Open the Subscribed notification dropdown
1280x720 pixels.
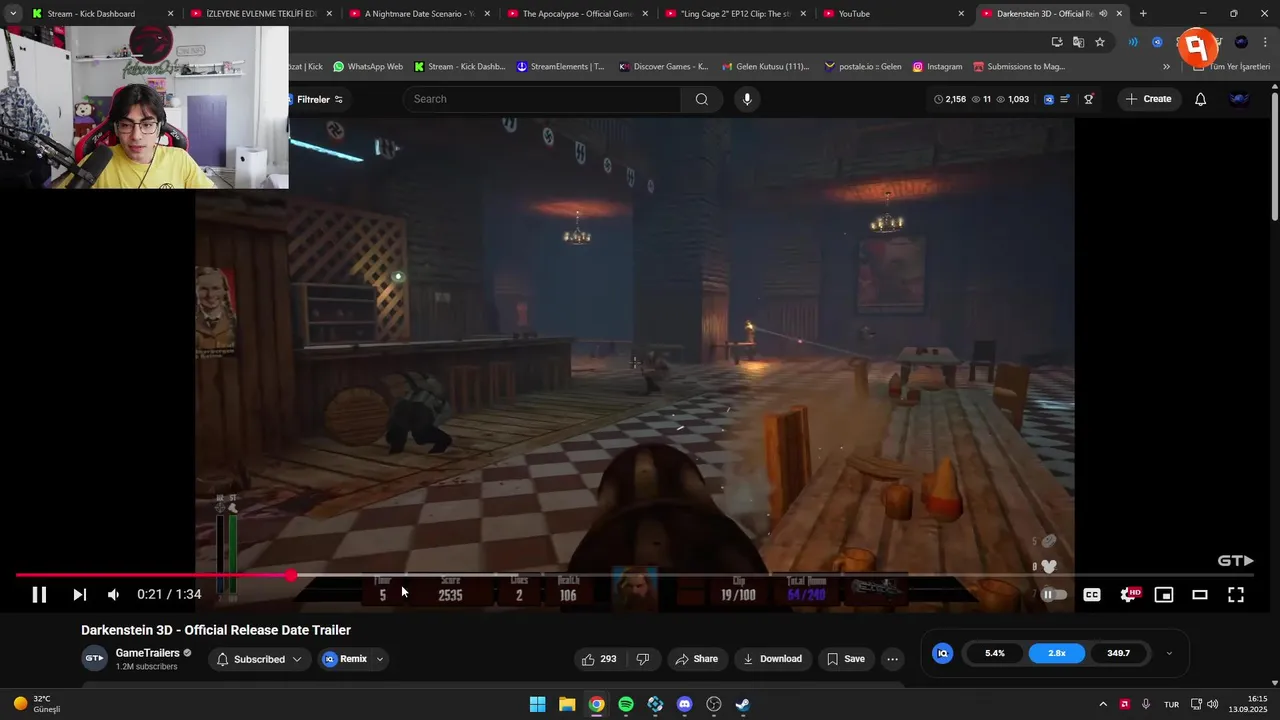[x=259, y=659]
